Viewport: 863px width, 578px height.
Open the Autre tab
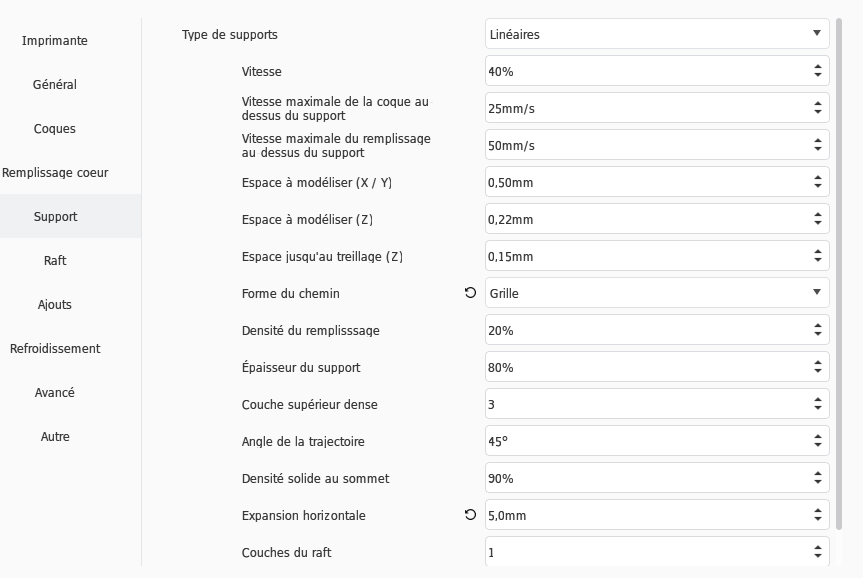pyautogui.click(x=55, y=437)
